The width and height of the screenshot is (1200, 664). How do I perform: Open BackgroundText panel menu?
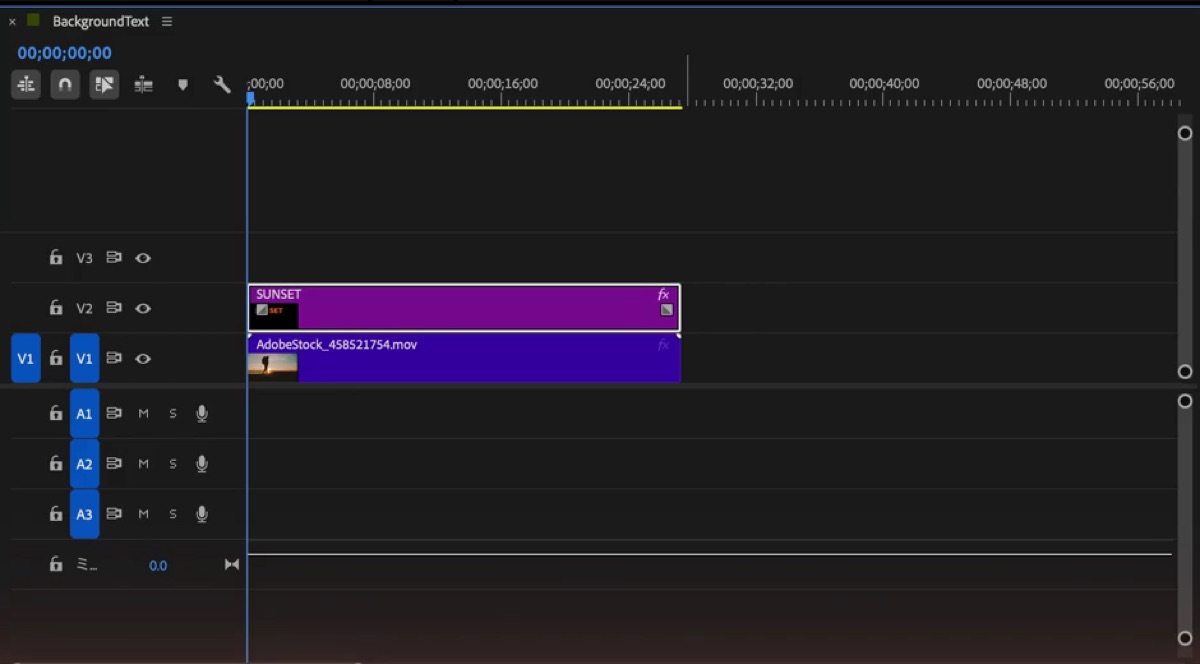[167, 21]
